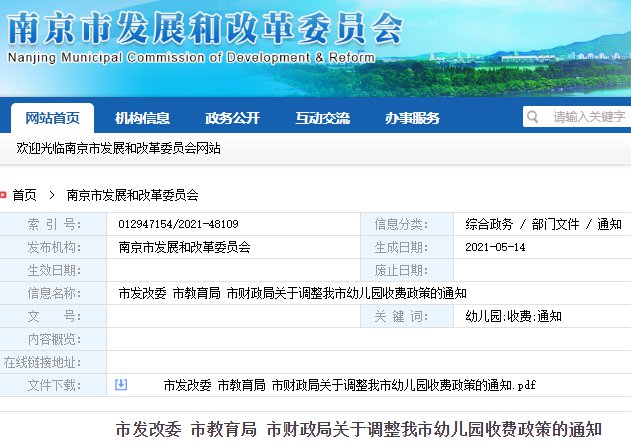Switch to the 机构信息 tab
The height and width of the screenshot is (444, 631).
pyautogui.click(x=142, y=118)
